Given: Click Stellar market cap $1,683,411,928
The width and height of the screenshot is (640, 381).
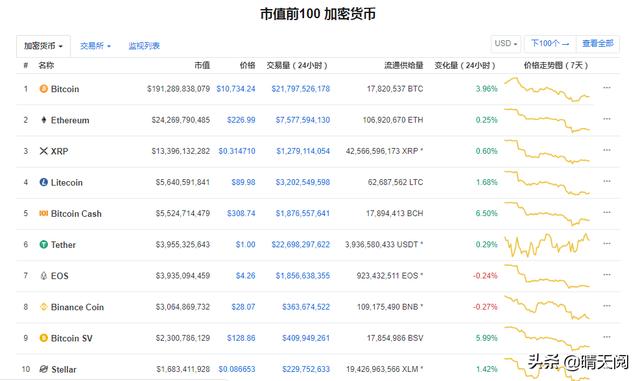Looking at the screenshot, I should point(183,369).
